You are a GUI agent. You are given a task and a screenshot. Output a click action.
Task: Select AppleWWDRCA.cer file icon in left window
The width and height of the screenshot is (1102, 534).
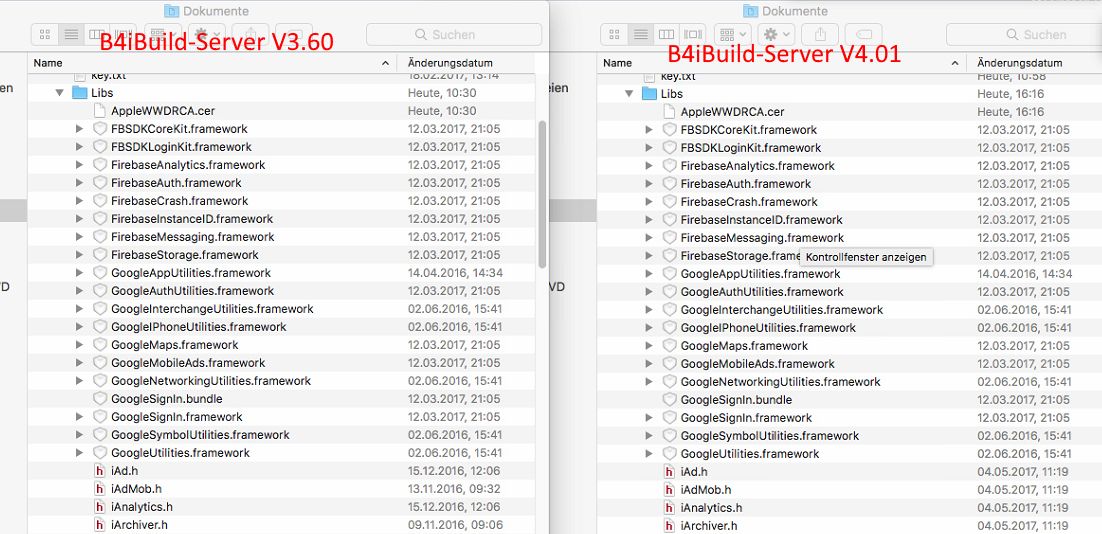pos(99,110)
